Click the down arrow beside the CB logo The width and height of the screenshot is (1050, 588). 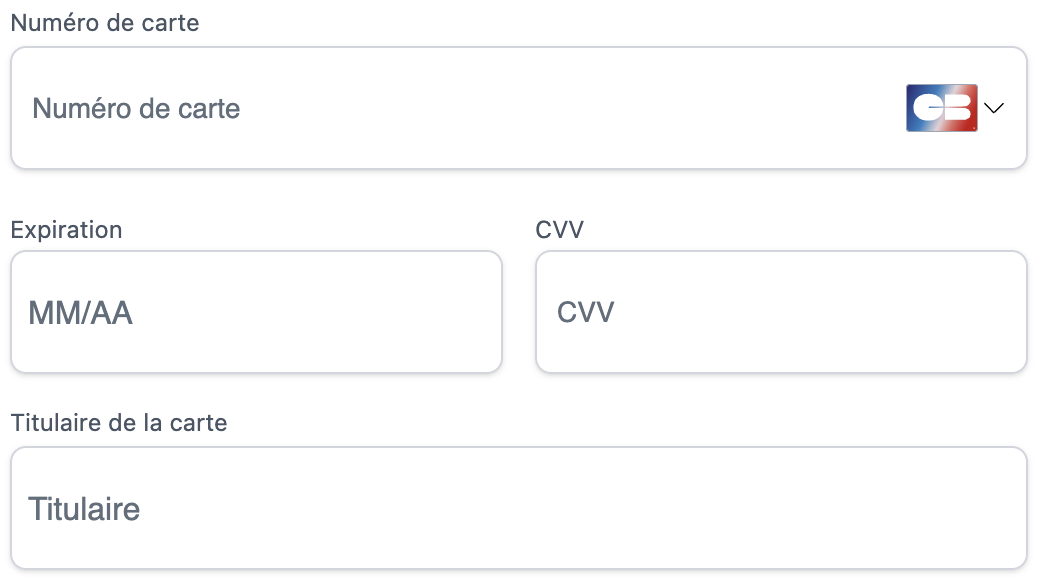[x=994, y=108]
